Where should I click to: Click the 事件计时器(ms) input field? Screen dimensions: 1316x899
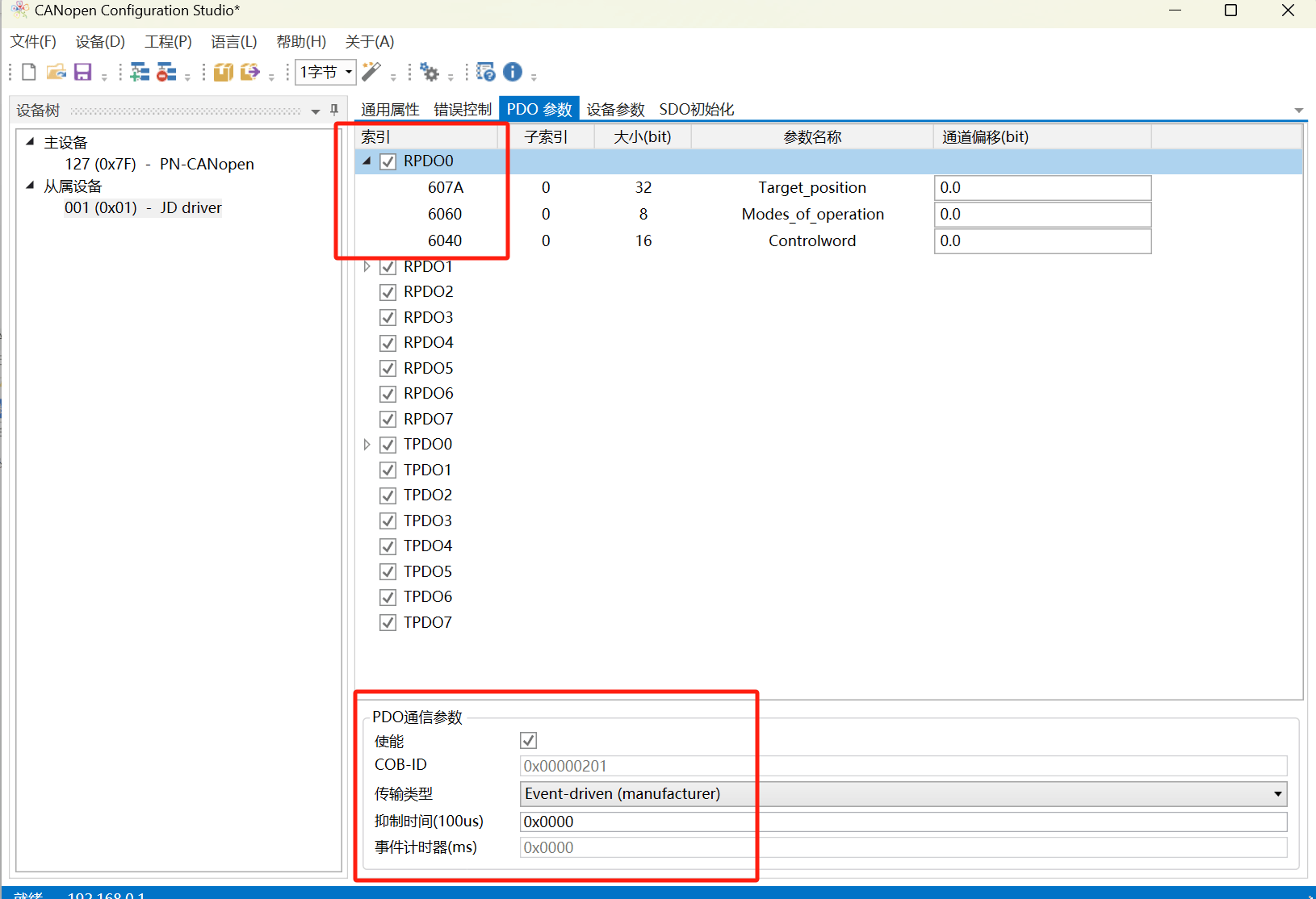903,847
